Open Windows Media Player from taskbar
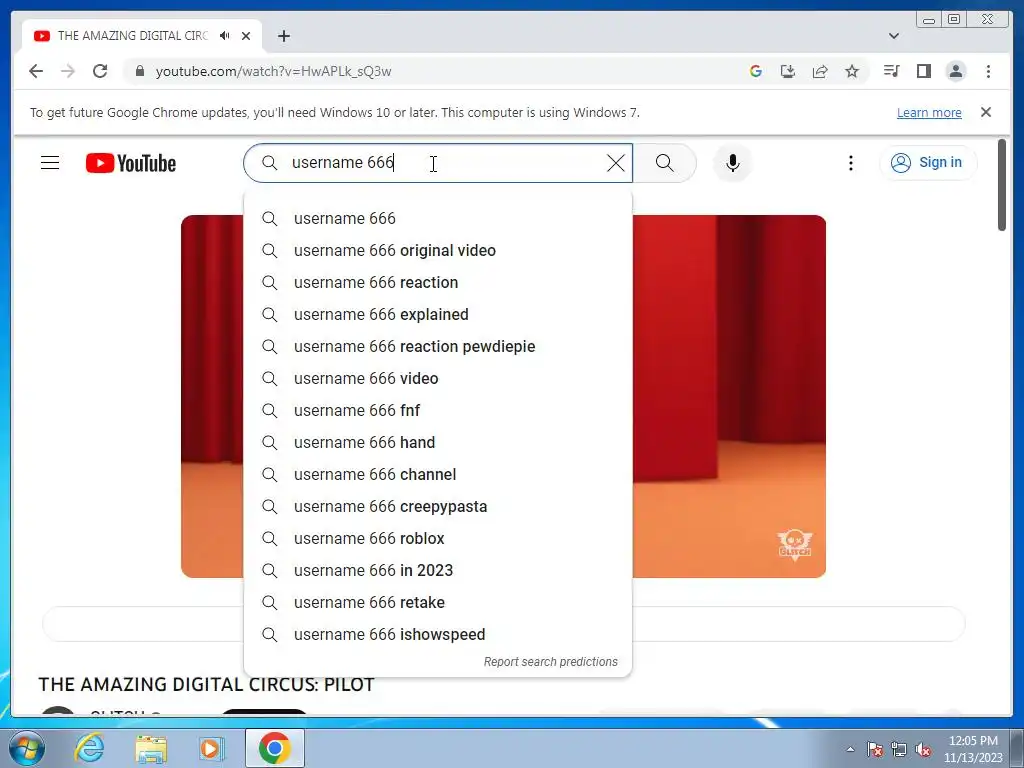Viewport: 1024px width, 768px height. click(x=211, y=748)
